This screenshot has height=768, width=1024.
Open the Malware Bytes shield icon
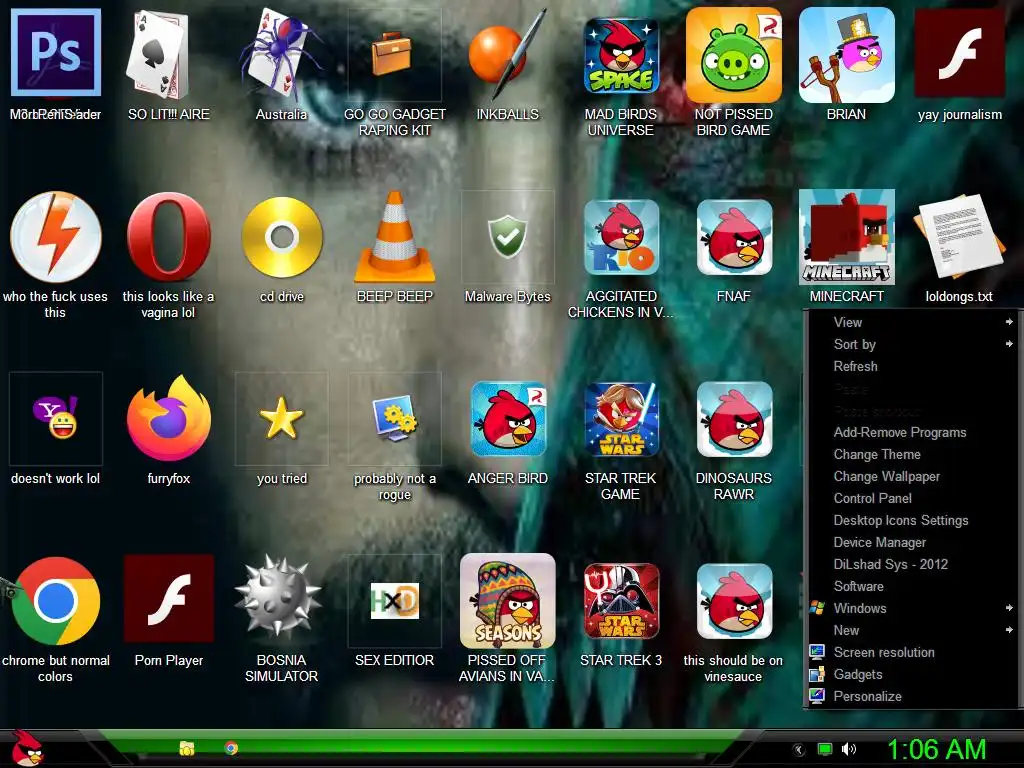pos(507,237)
